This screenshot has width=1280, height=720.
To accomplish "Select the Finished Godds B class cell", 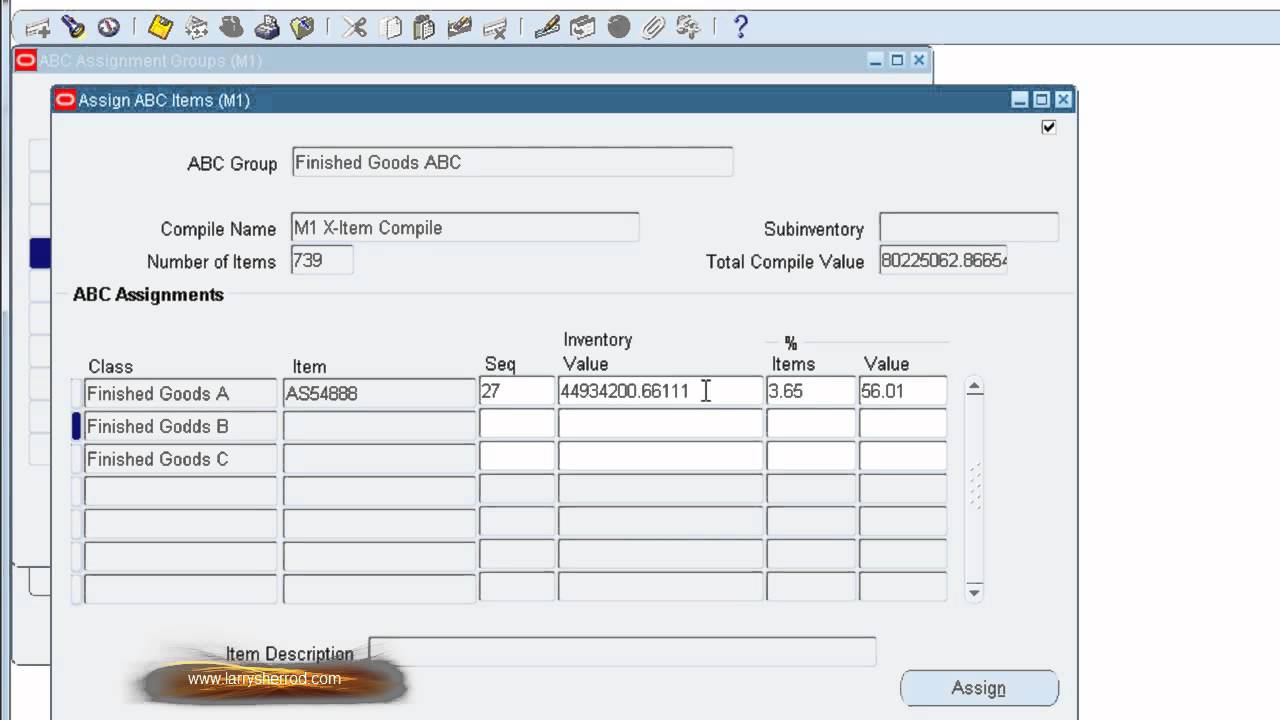I will [180, 426].
